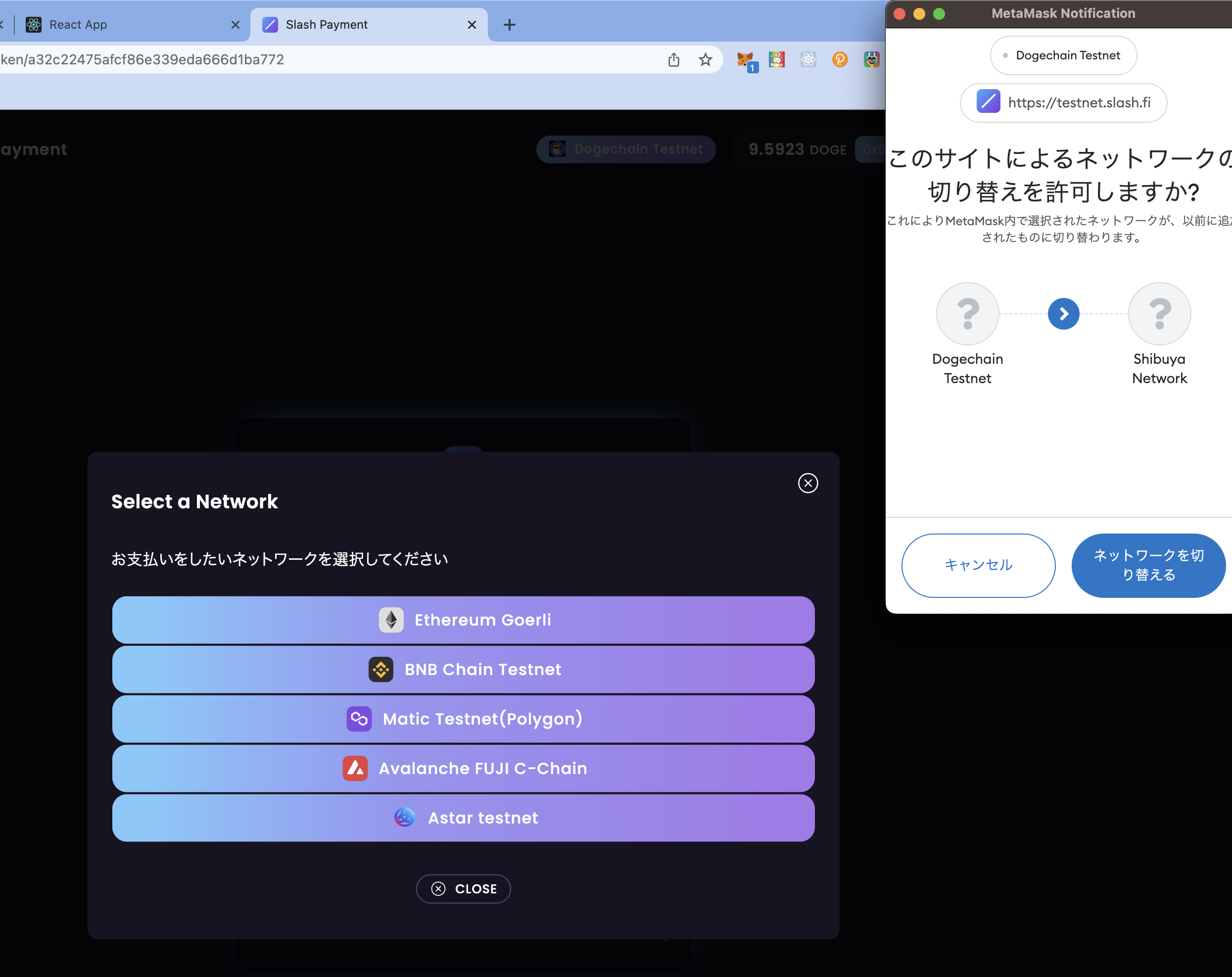Select the Astar testnet network

coord(463,818)
